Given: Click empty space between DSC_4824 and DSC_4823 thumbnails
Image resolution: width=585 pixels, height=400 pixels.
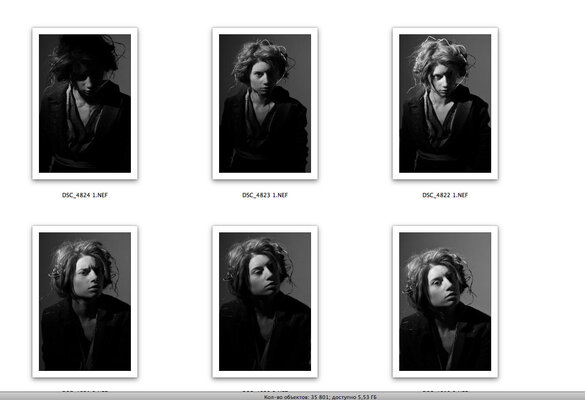Looking at the screenshot, I should click(x=175, y=103).
